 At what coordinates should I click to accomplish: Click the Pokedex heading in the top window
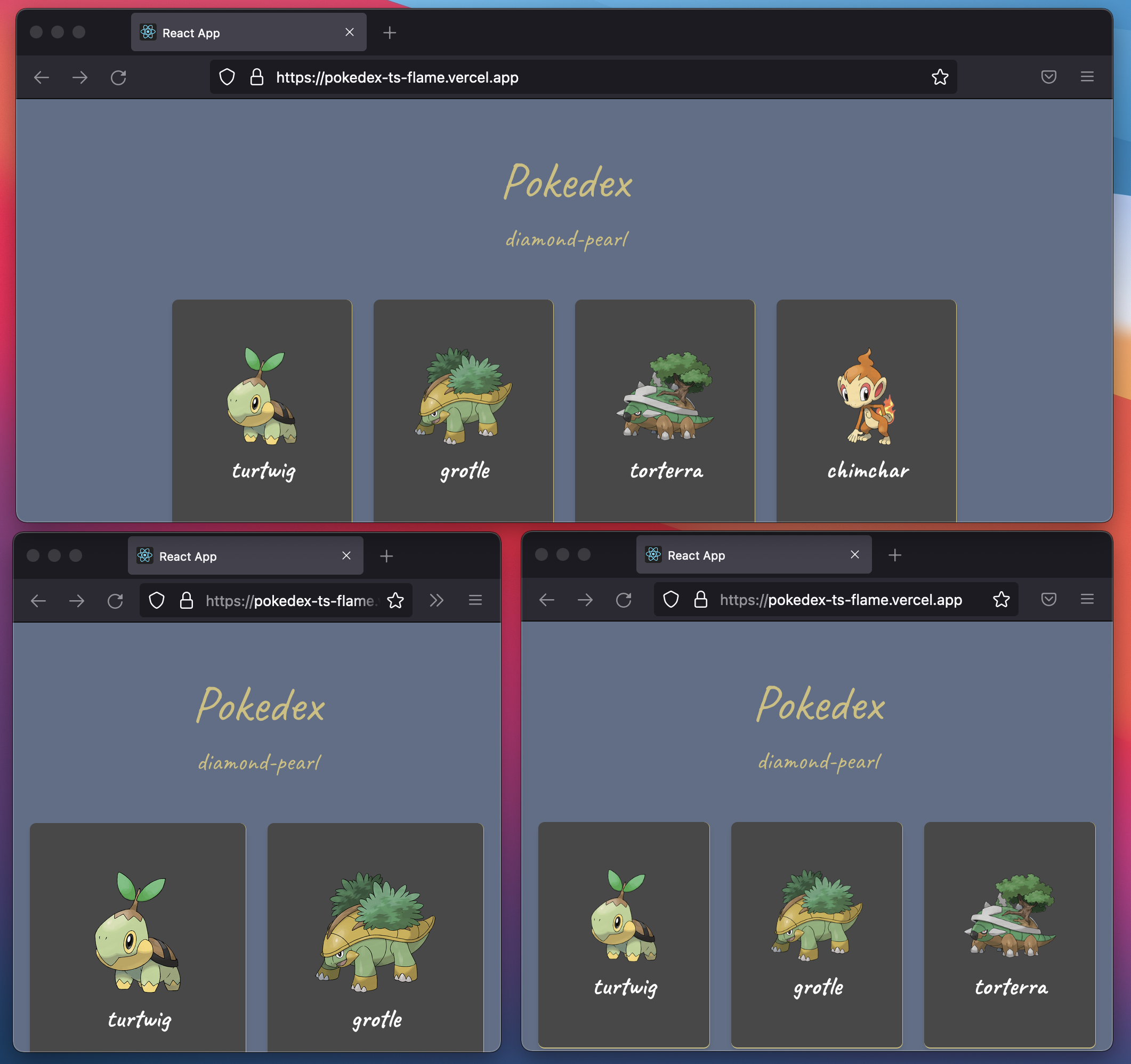567,182
